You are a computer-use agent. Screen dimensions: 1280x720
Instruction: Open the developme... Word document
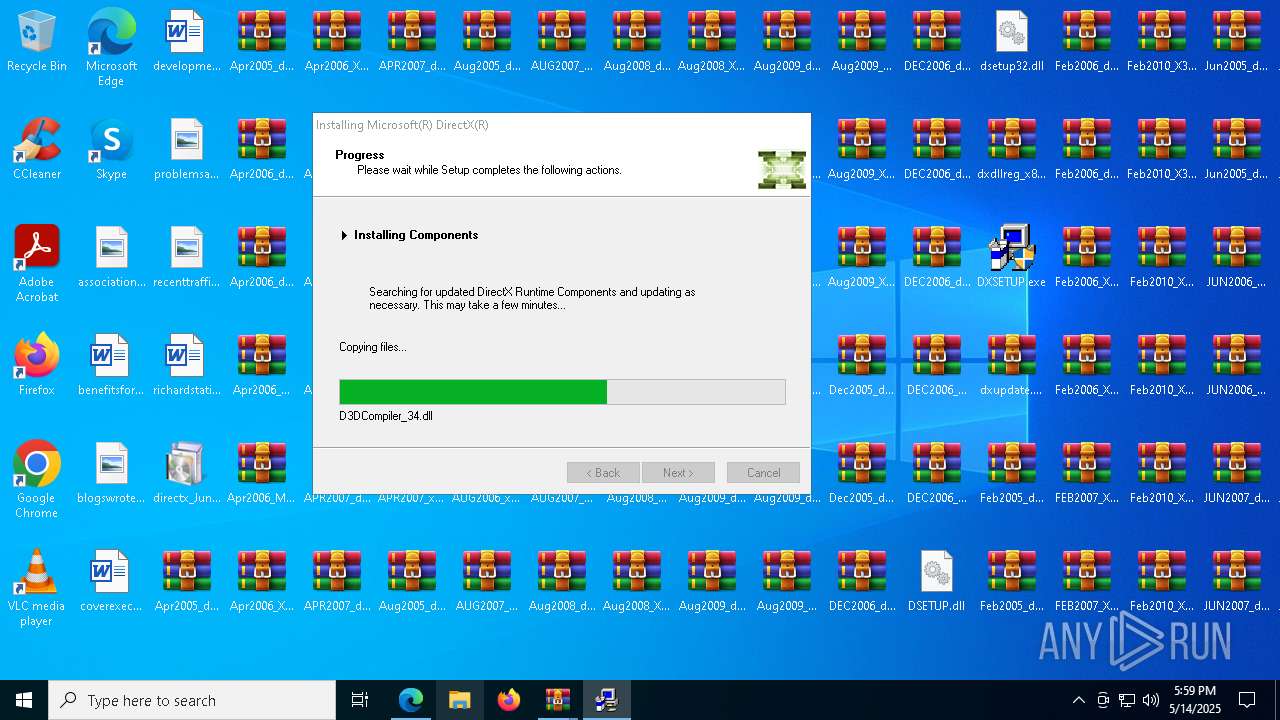tap(186, 42)
